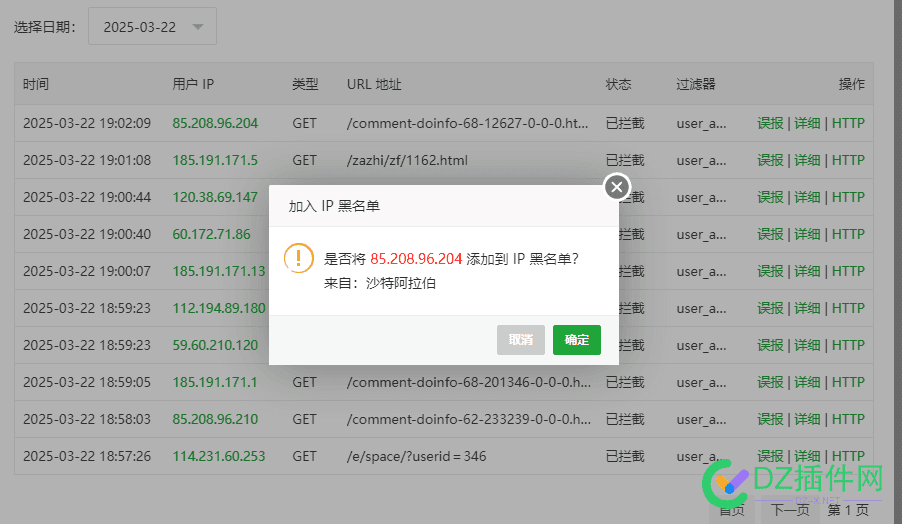
Task: Click 已拦截 status in 18:58:03 row
Action: (x=625, y=419)
